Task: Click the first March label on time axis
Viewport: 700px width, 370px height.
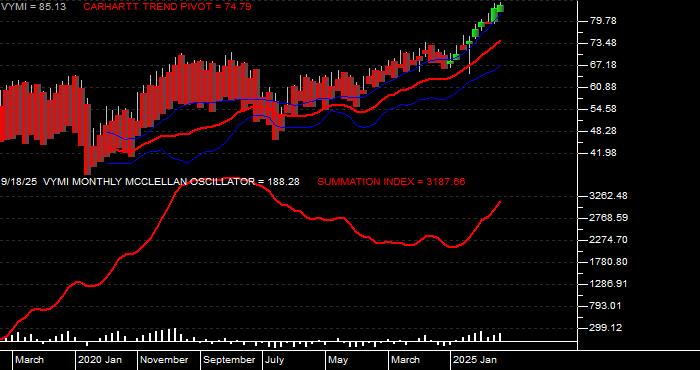Action: 29,360
